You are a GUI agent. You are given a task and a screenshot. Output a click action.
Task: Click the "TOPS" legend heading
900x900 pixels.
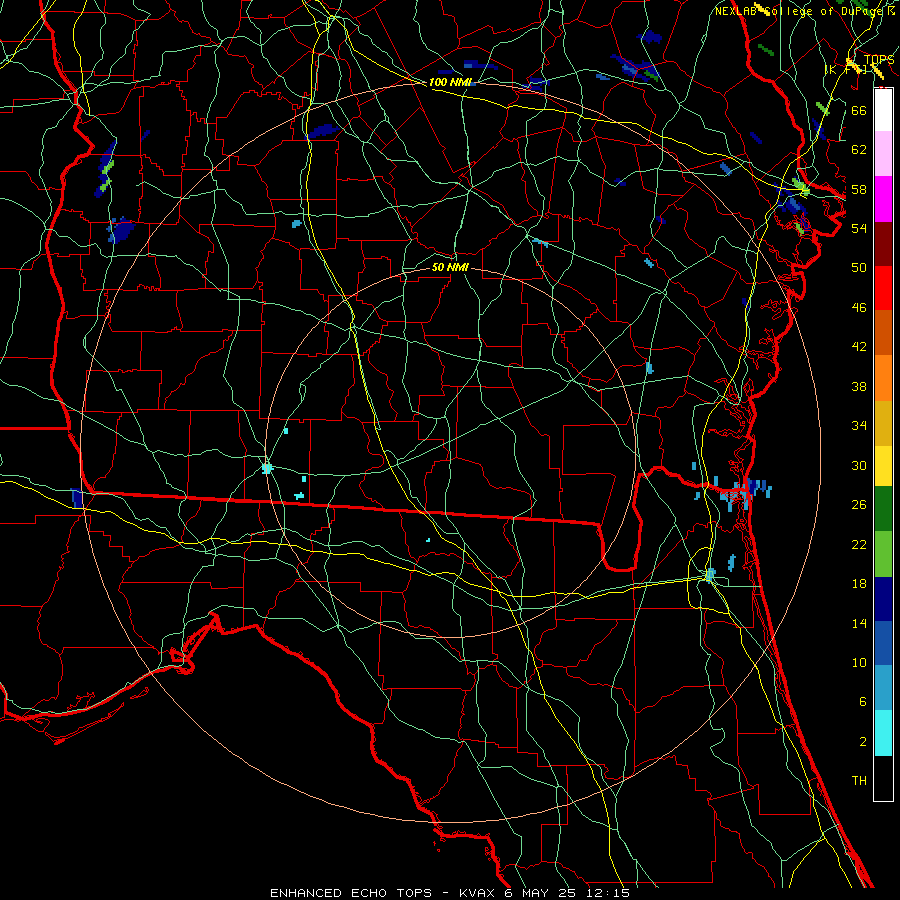point(879,60)
